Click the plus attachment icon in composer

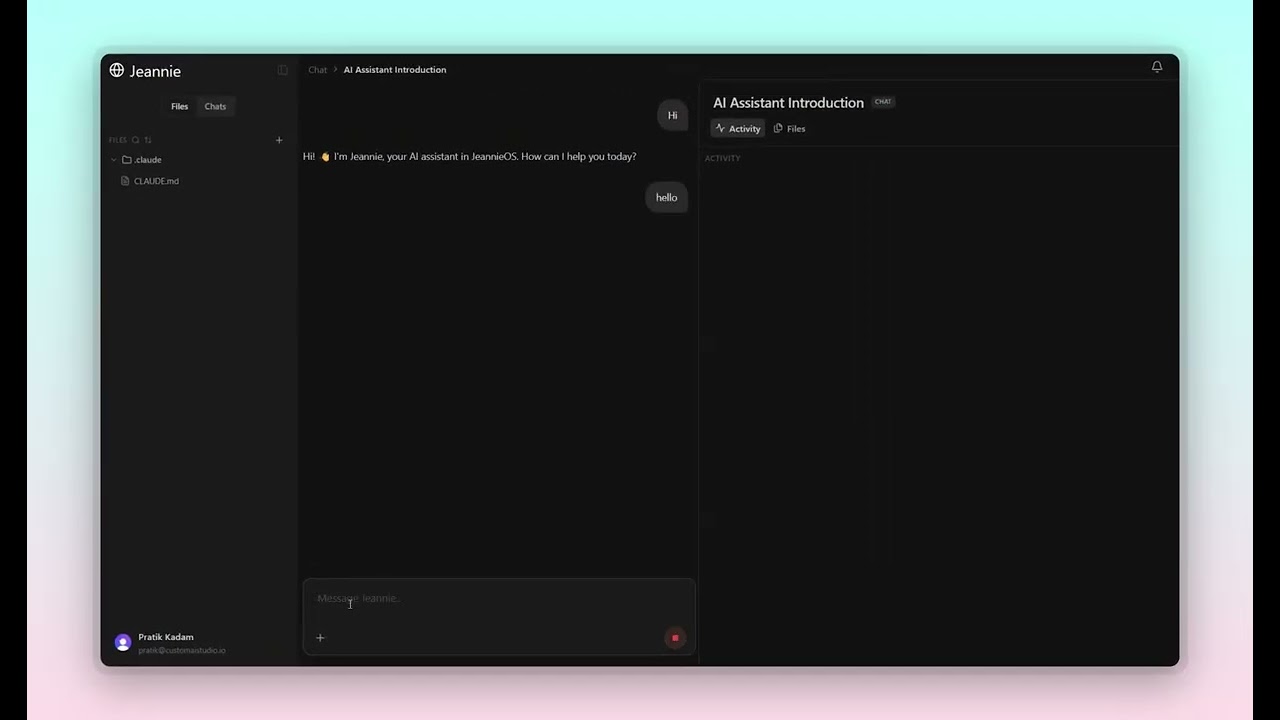click(320, 638)
